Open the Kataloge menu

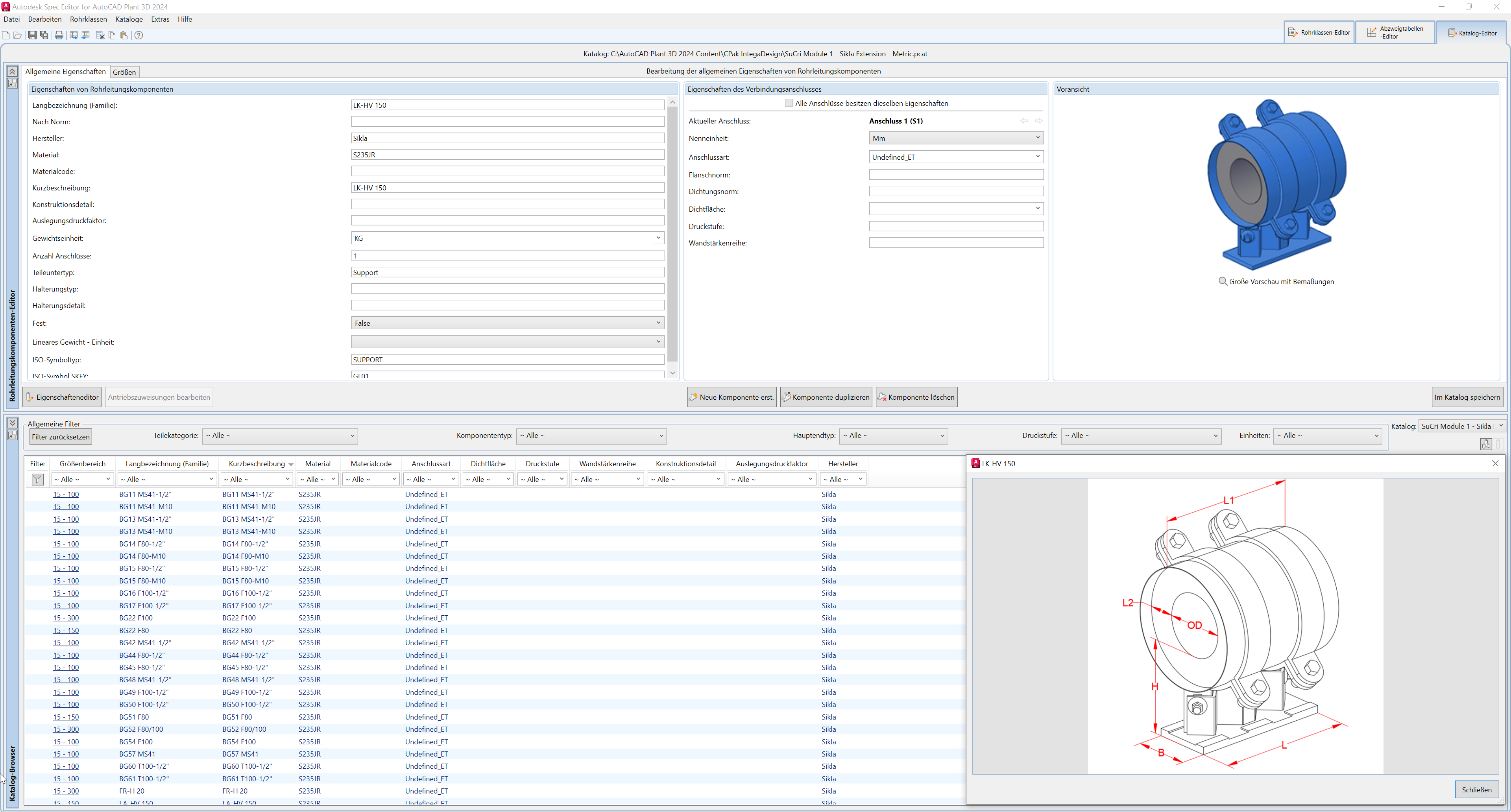click(129, 19)
